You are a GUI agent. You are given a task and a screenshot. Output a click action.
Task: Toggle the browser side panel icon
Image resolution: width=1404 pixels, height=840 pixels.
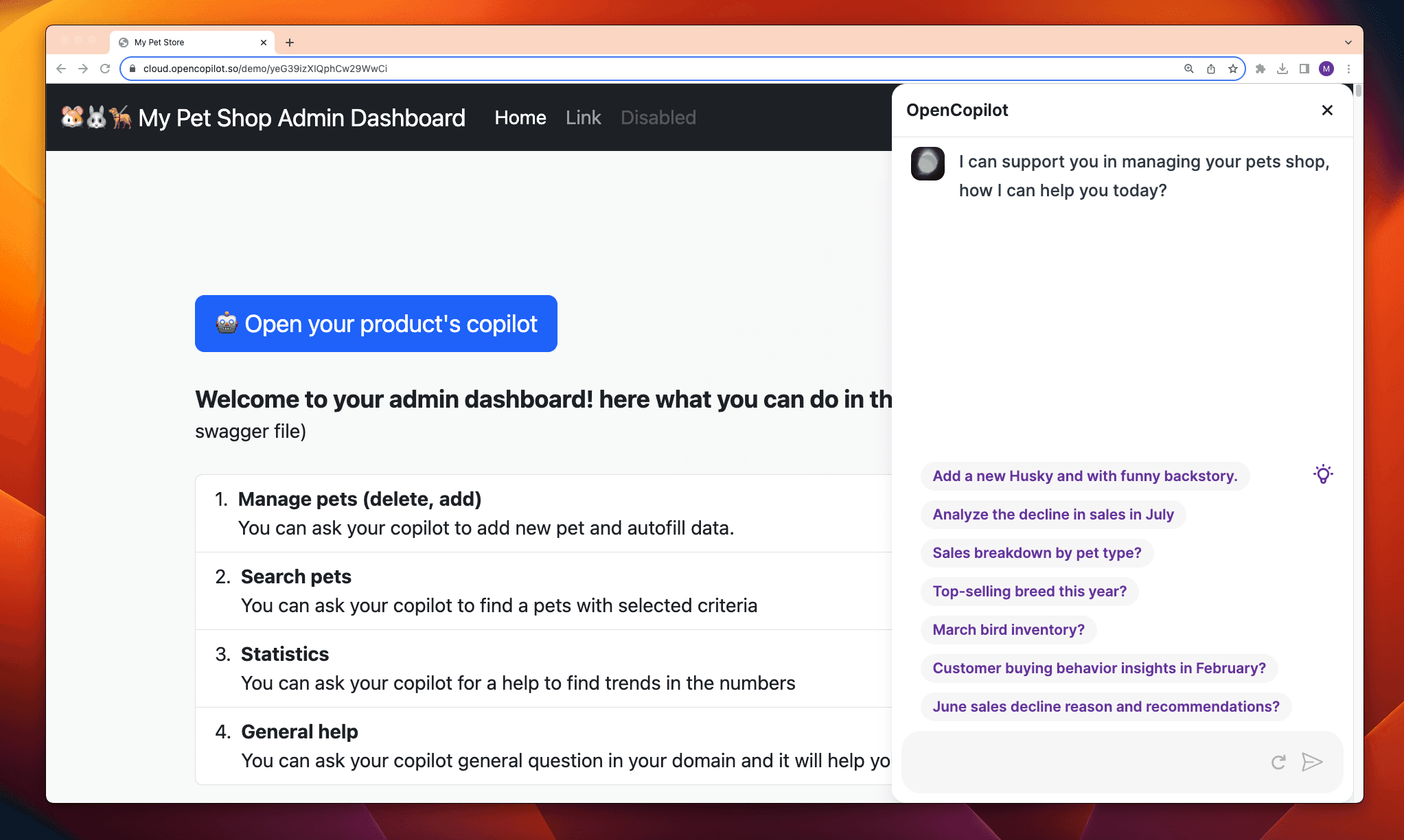(x=1304, y=69)
